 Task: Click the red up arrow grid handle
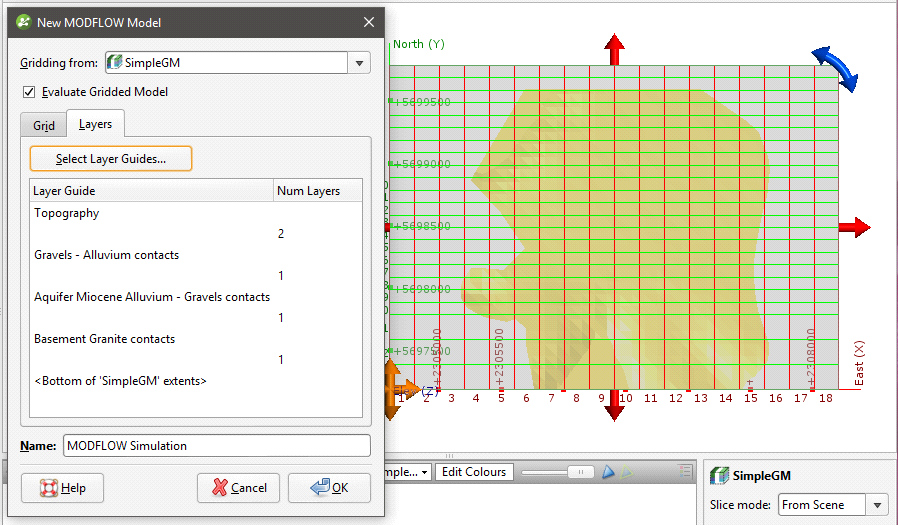(x=614, y=48)
